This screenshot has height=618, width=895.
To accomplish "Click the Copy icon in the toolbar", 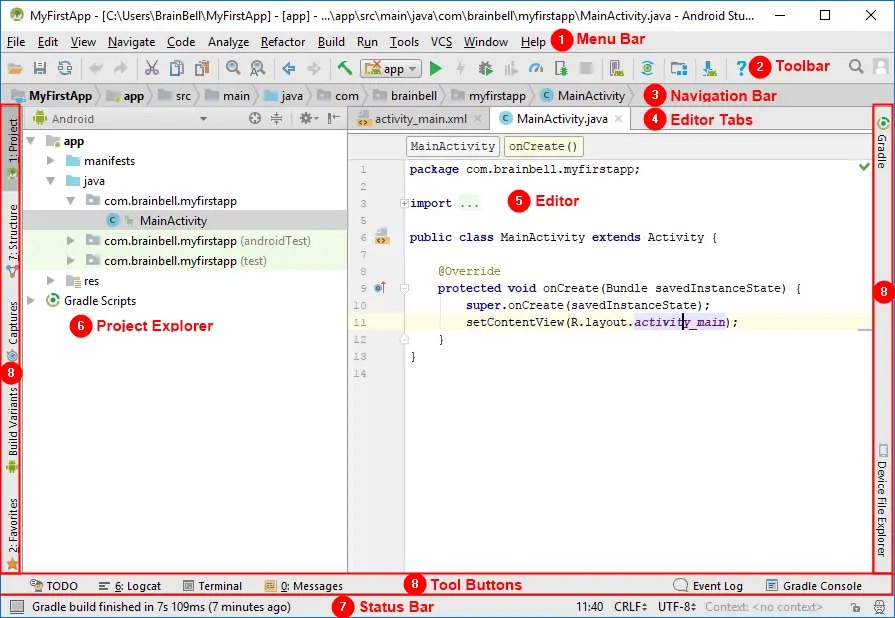I will [x=177, y=69].
